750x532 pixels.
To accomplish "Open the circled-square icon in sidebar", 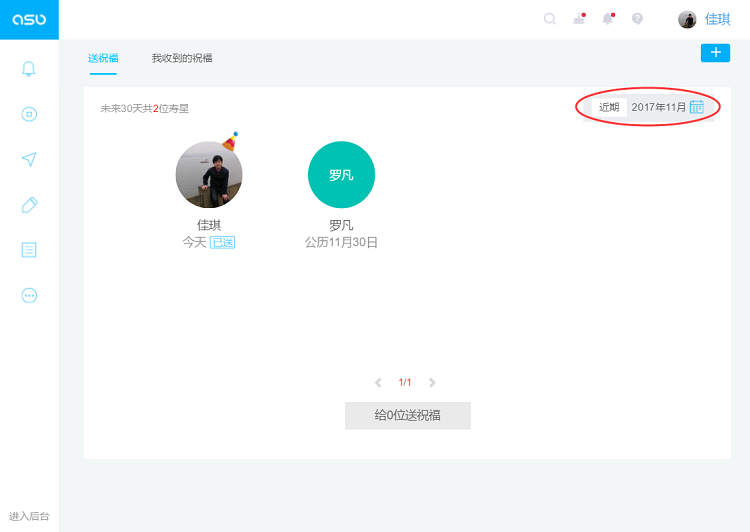I will coord(29,114).
